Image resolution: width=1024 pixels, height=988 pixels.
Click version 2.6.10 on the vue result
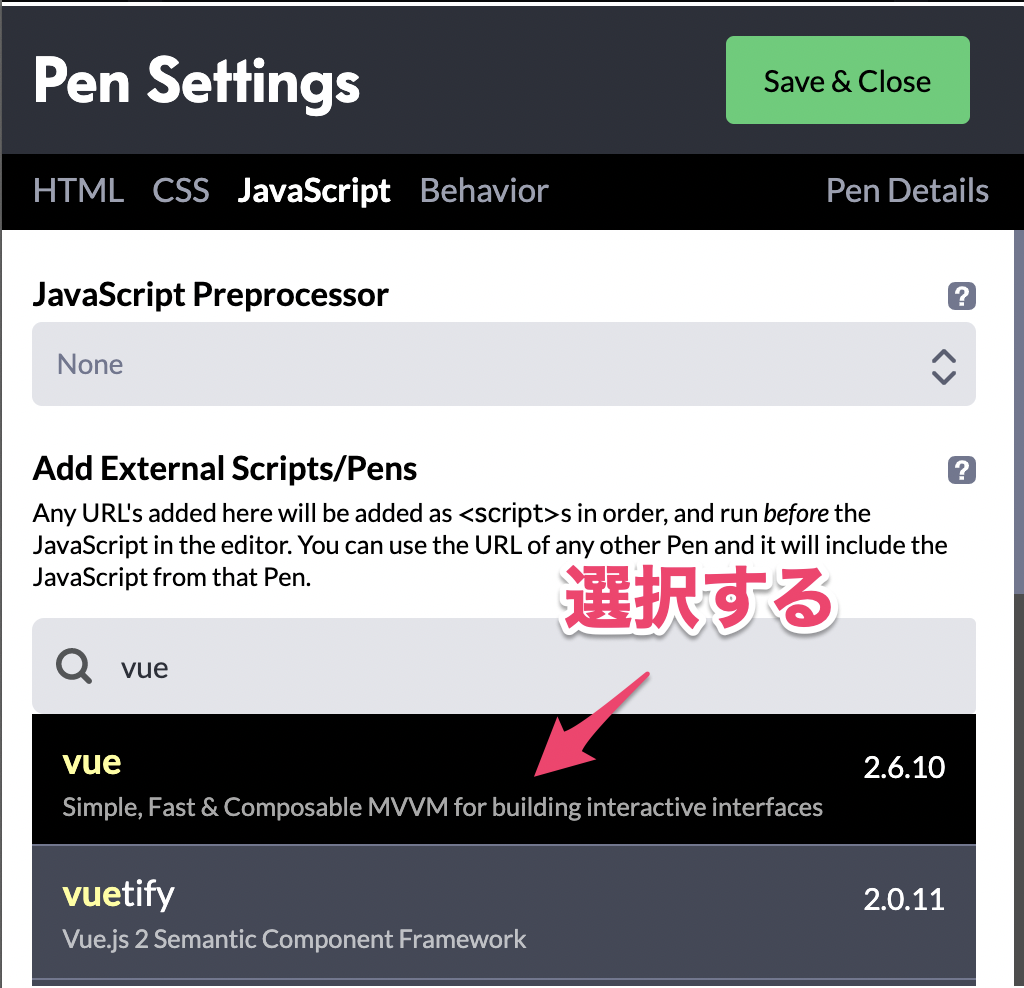pos(904,767)
